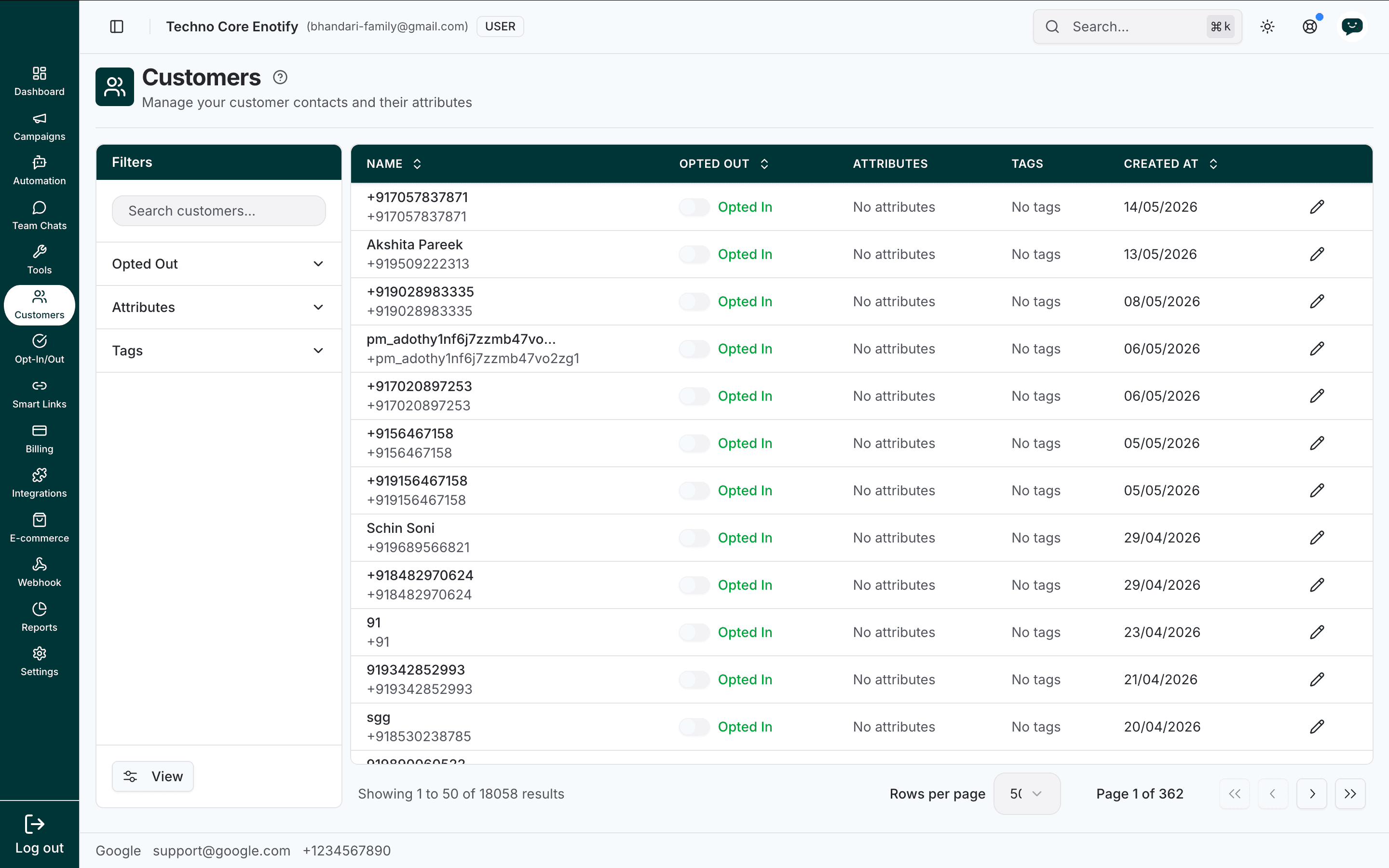Toggle opt-out switch for sgg
This screenshot has height=868, width=1389.
694,727
